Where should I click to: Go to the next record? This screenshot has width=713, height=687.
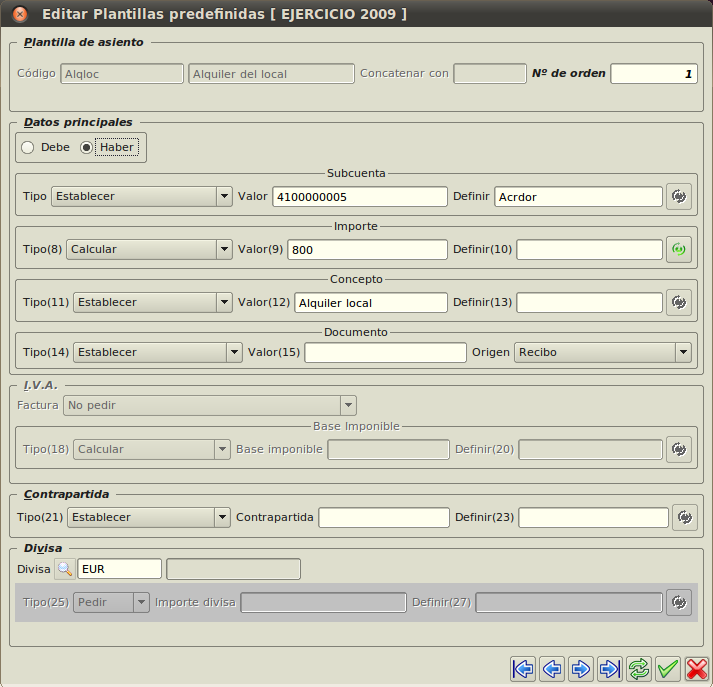pyautogui.click(x=581, y=669)
